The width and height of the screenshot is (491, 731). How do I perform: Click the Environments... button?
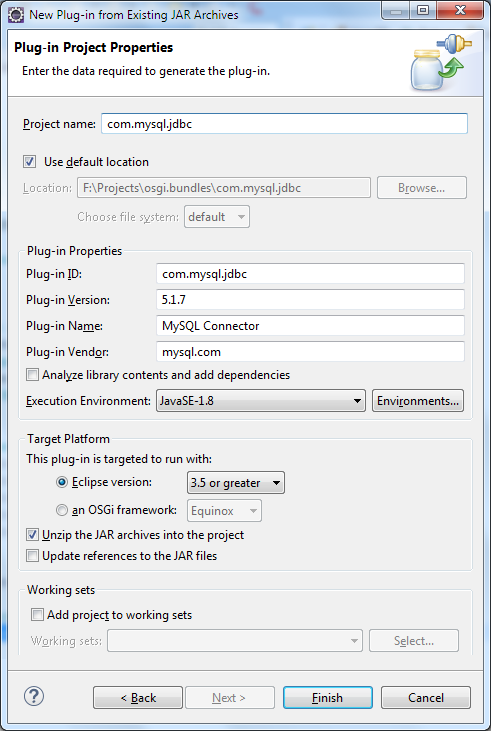[418, 401]
